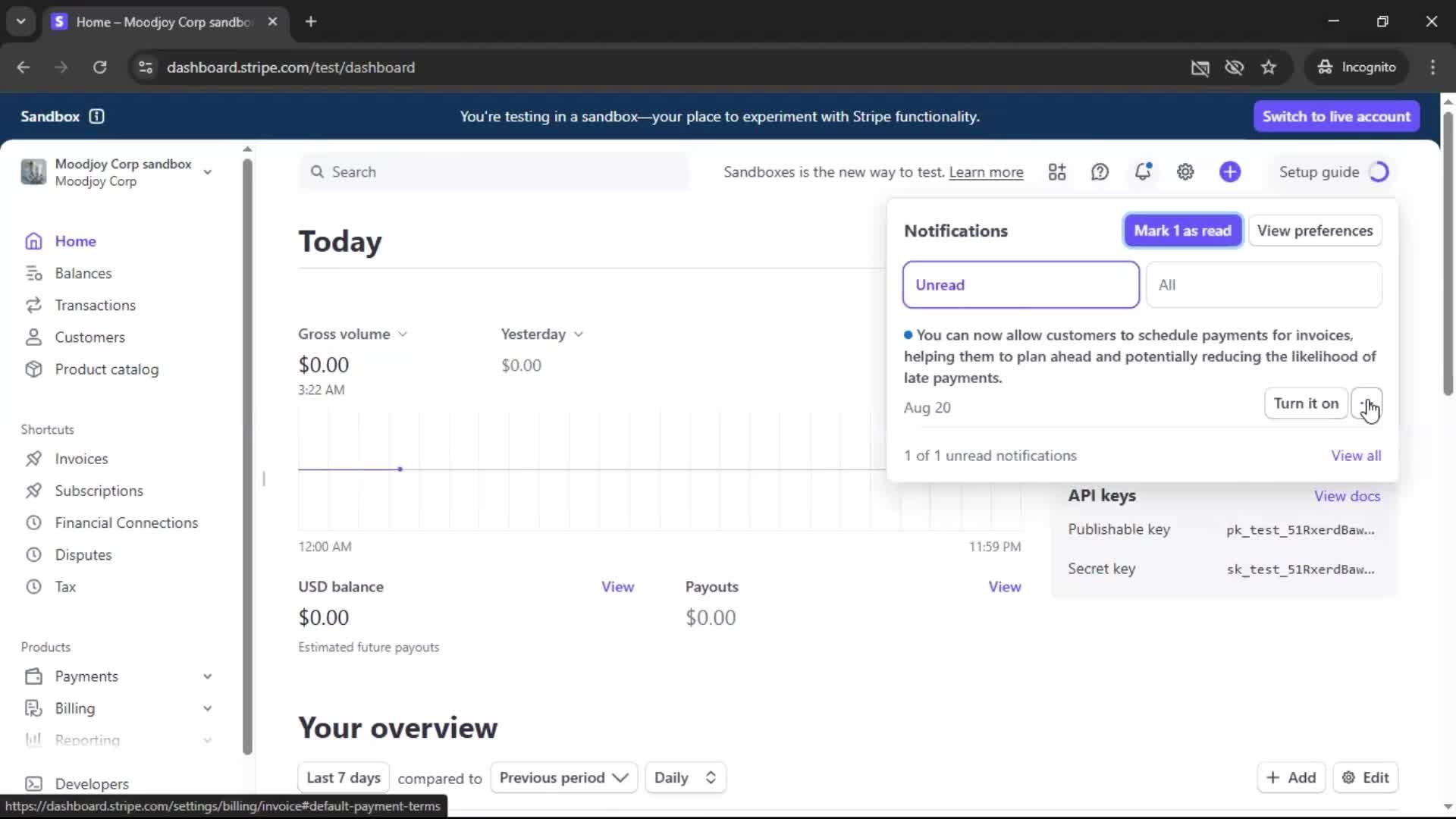Open Transactions from the sidebar menu

click(95, 305)
